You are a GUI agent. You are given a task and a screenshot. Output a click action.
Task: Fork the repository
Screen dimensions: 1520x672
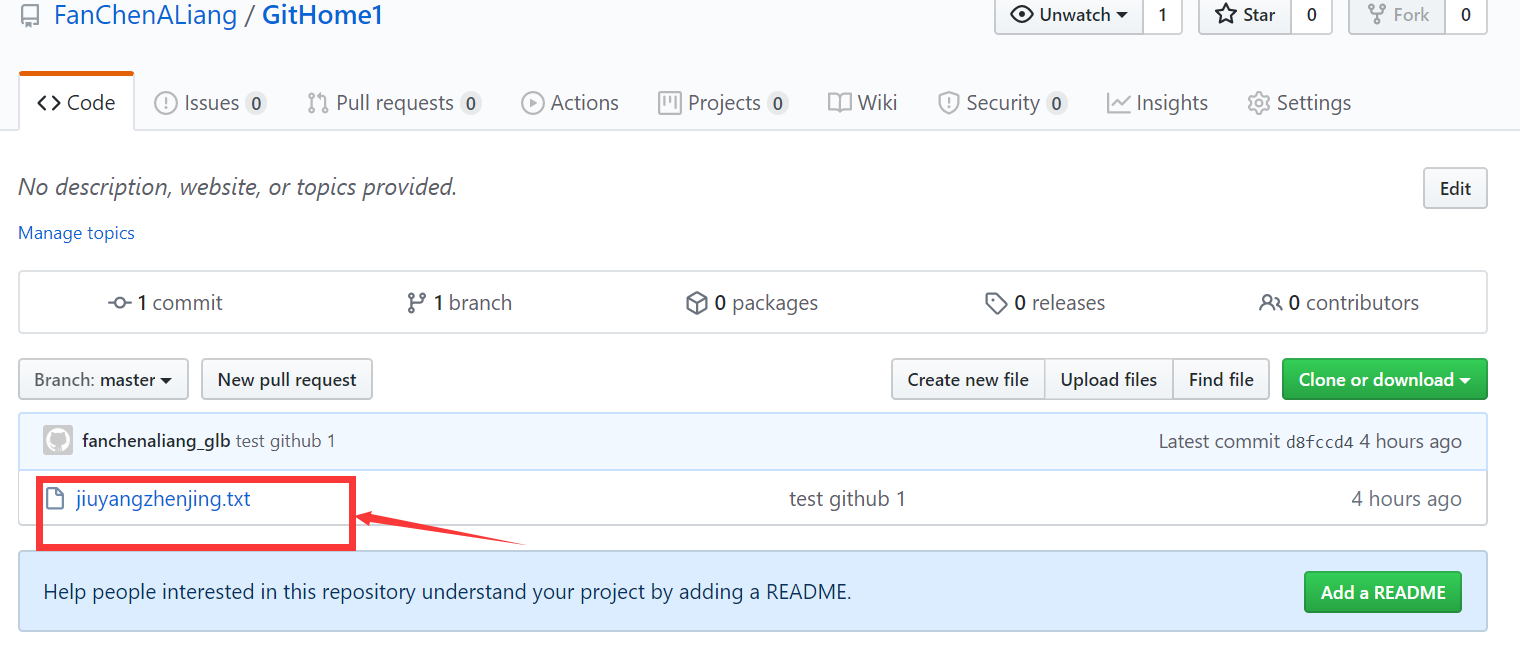click(x=1397, y=15)
